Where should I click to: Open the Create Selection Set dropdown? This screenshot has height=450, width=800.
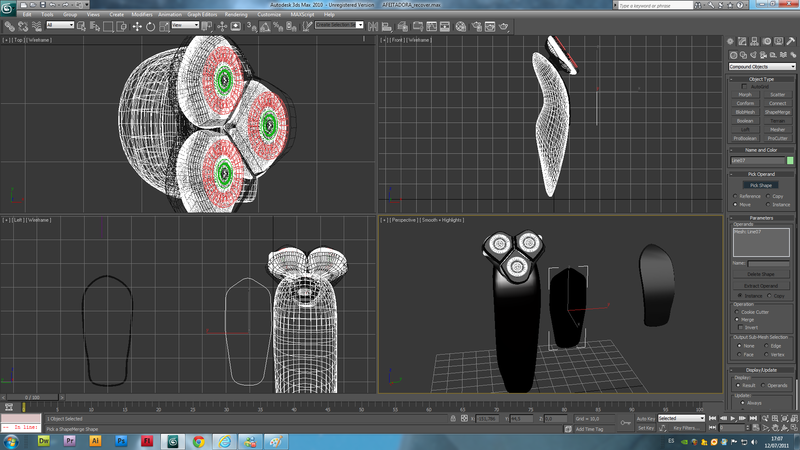tap(339, 25)
